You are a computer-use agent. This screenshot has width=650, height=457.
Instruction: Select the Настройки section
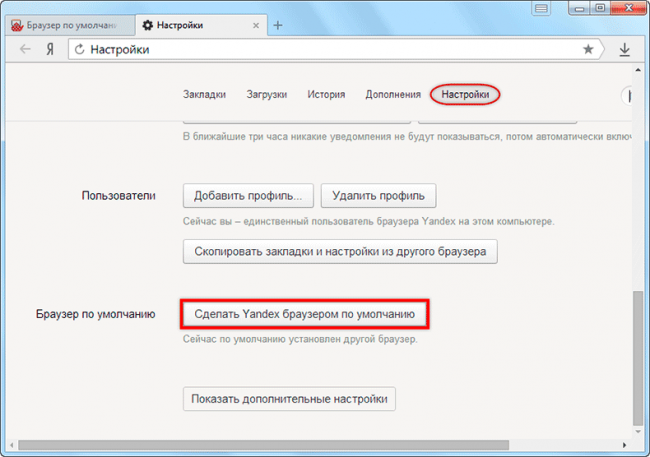(465, 95)
